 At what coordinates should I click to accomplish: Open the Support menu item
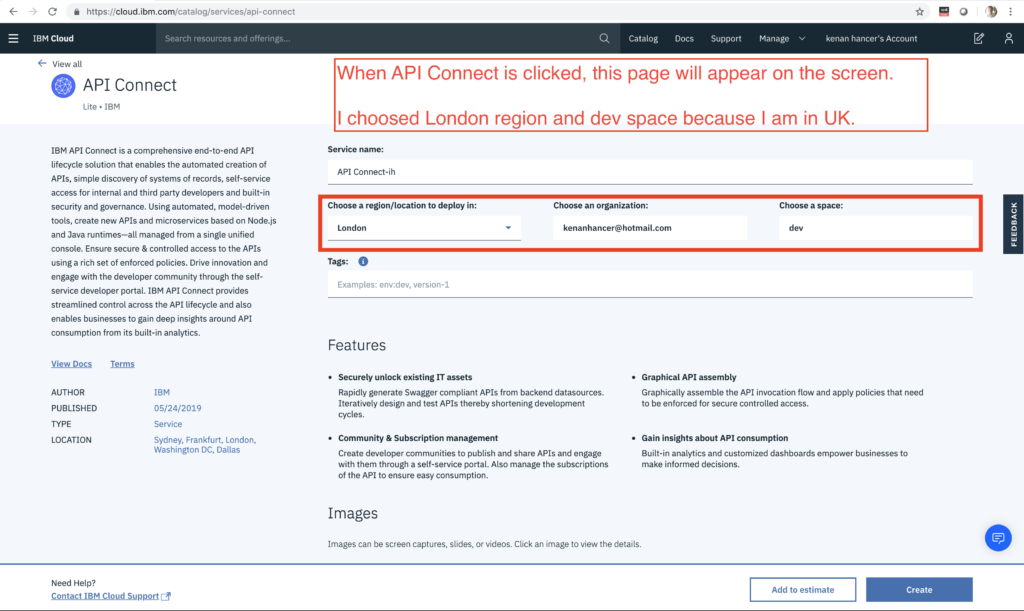[x=726, y=39]
